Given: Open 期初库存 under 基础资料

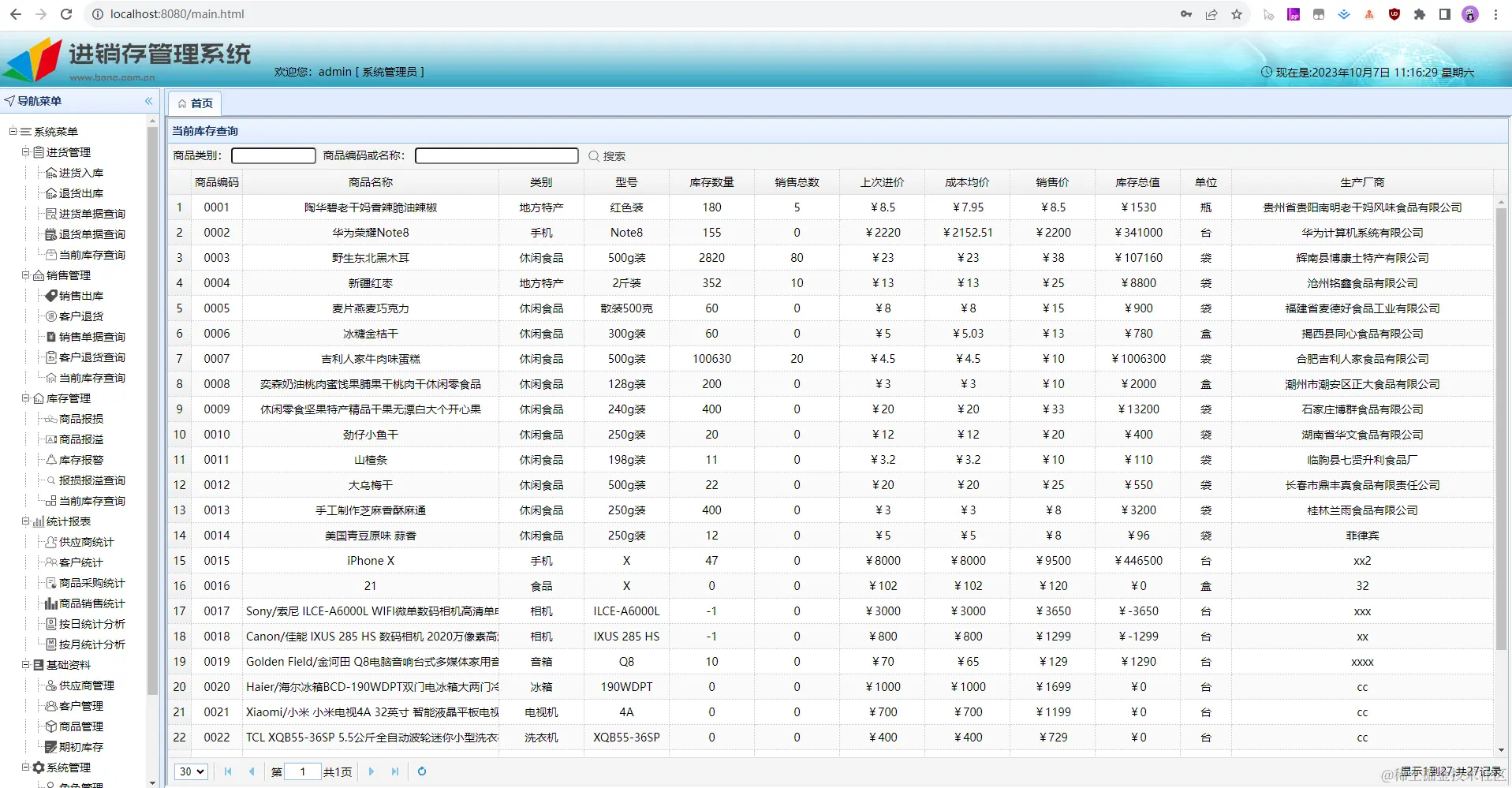Looking at the screenshot, I should point(80,747).
